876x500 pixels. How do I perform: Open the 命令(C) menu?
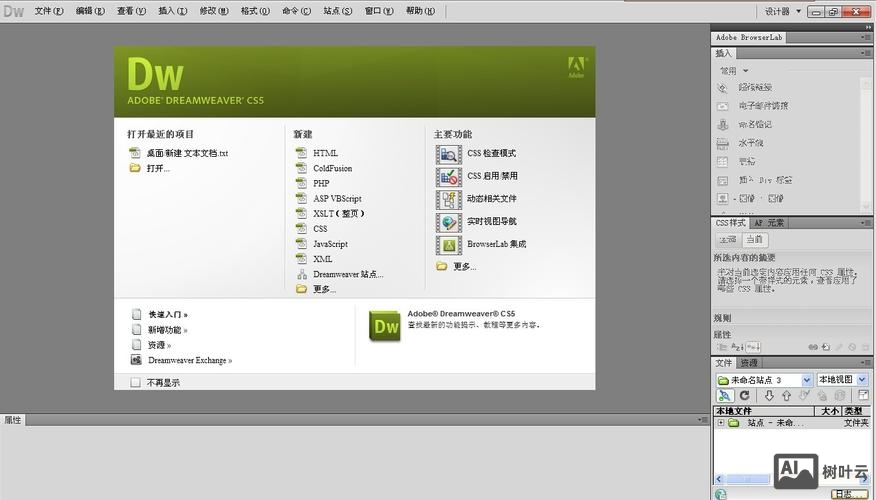297,11
